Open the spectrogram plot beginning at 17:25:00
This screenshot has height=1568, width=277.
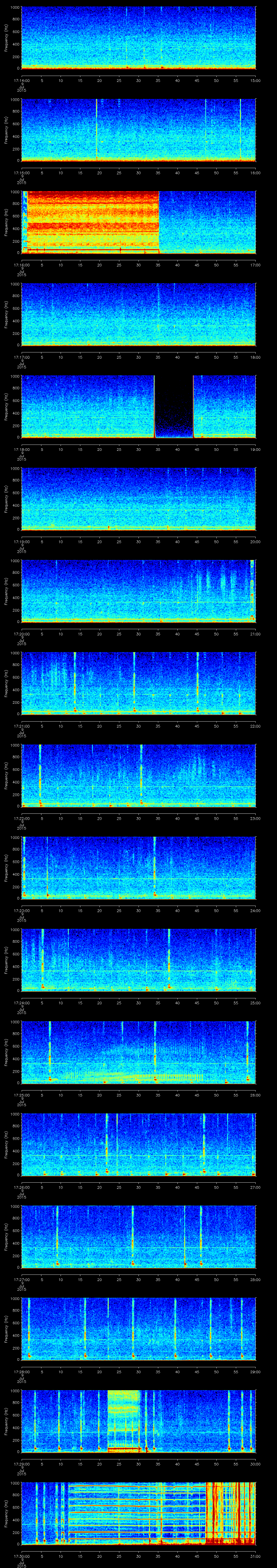click(x=138, y=1052)
